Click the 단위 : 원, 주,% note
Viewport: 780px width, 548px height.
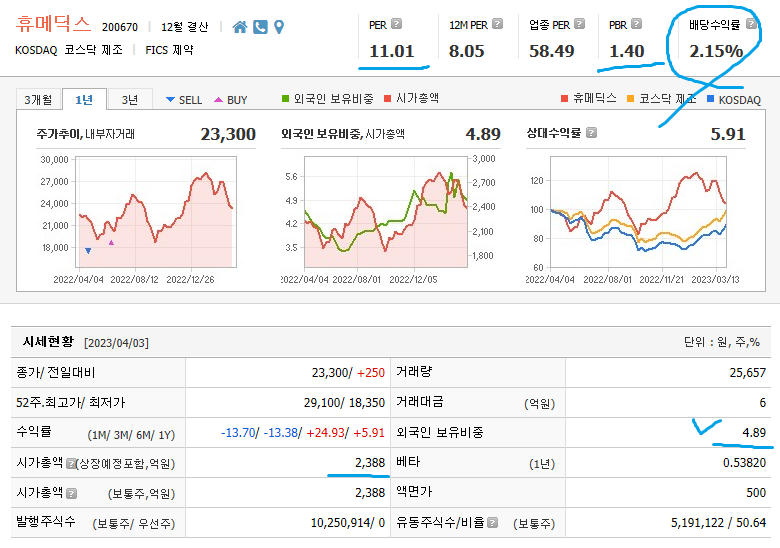click(x=722, y=342)
